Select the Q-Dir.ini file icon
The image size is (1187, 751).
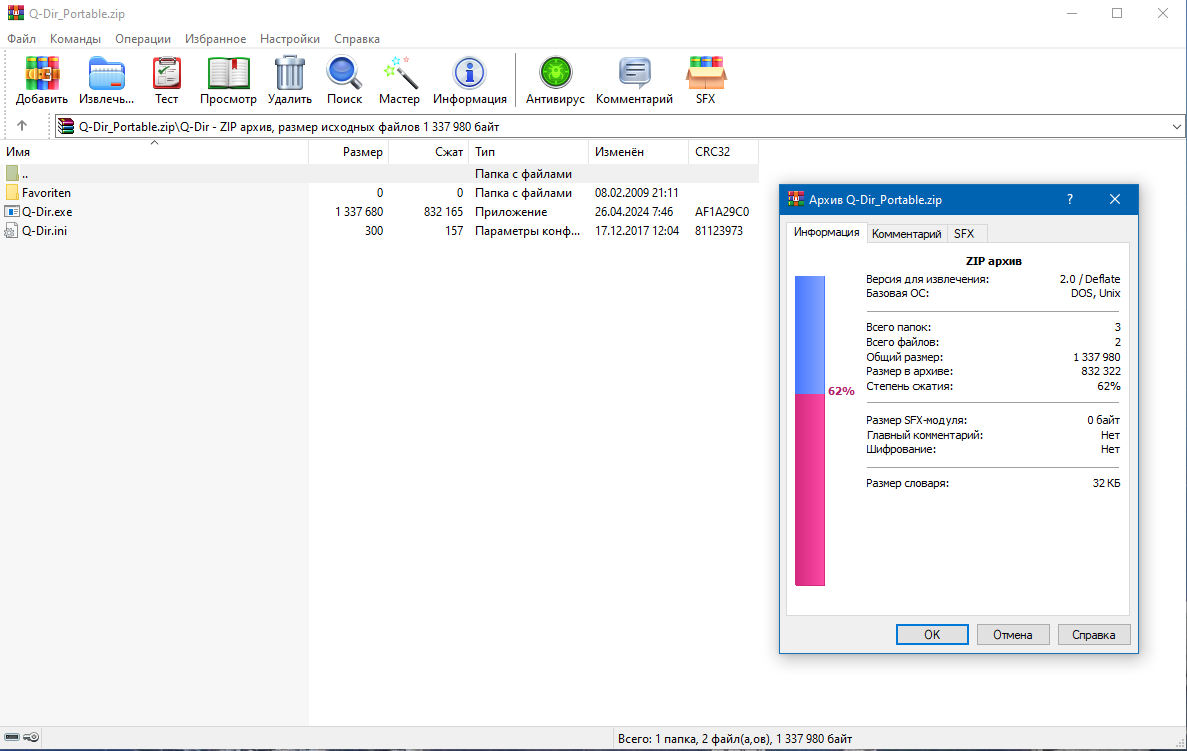click(11, 231)
